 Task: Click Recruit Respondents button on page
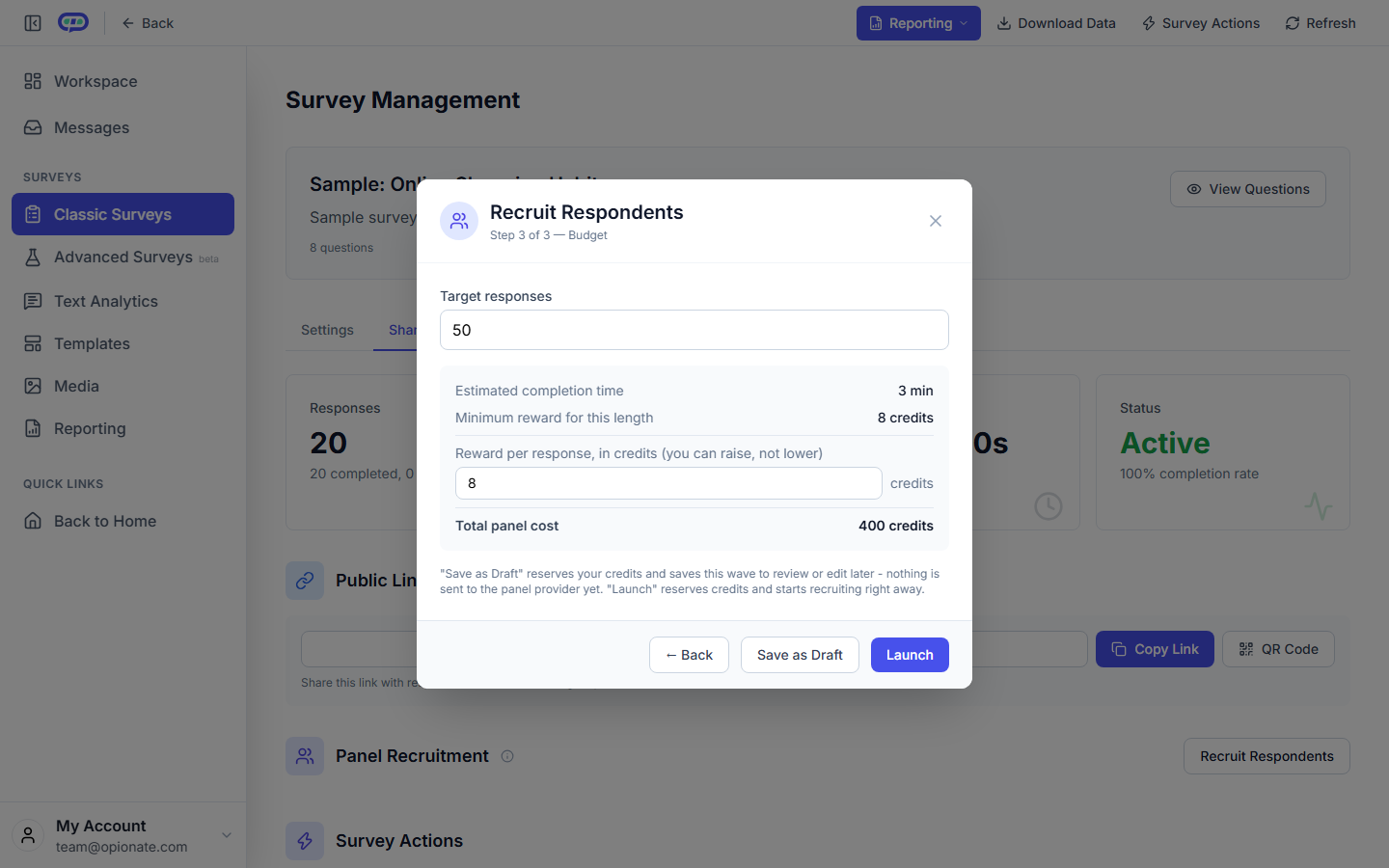coord(1266,756)
